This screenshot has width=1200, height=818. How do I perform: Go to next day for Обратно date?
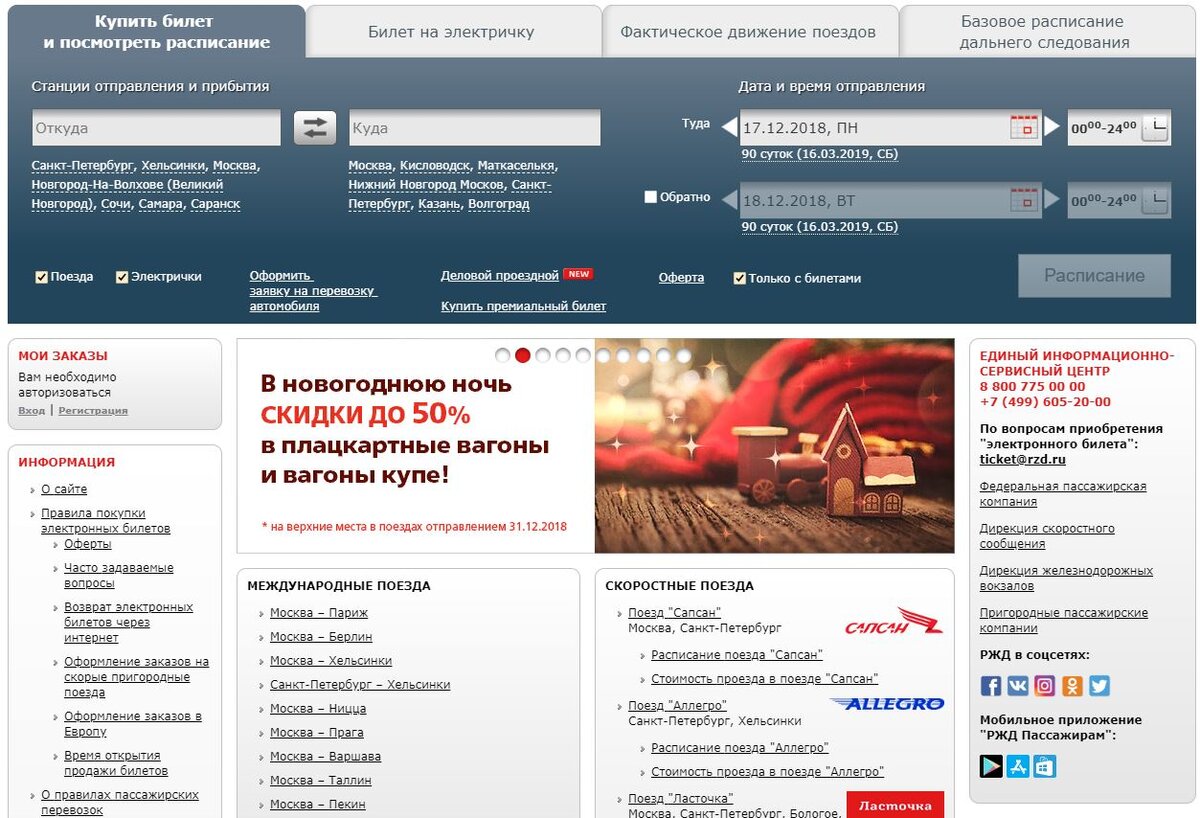(x=1052, y=199)
